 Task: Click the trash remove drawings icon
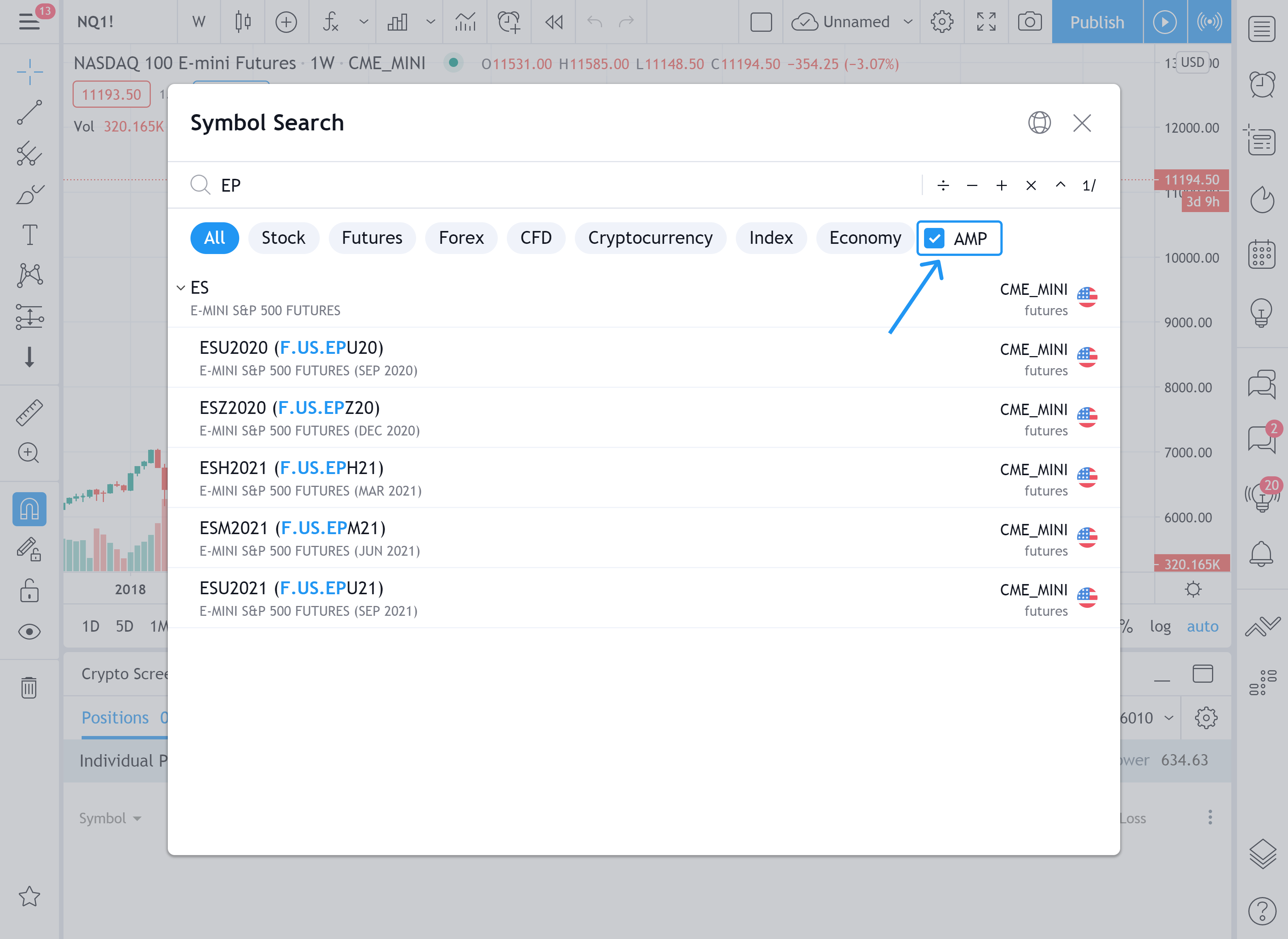point(29,687)
